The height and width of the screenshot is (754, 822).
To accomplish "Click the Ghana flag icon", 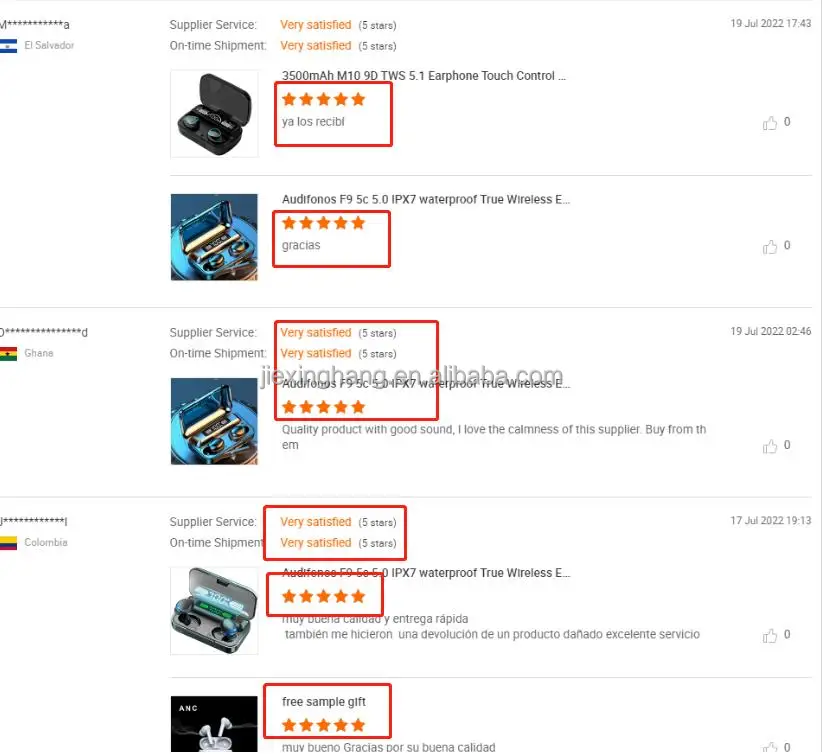I will pos(8,354).
